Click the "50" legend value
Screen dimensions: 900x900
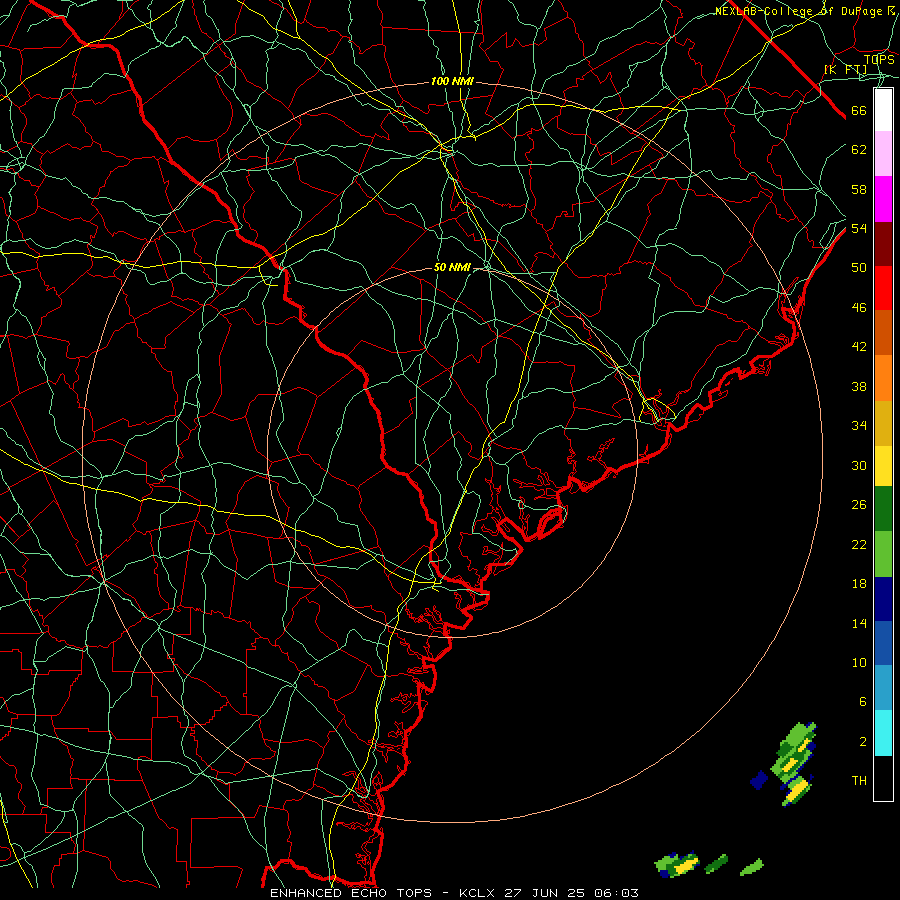point(859,267)
